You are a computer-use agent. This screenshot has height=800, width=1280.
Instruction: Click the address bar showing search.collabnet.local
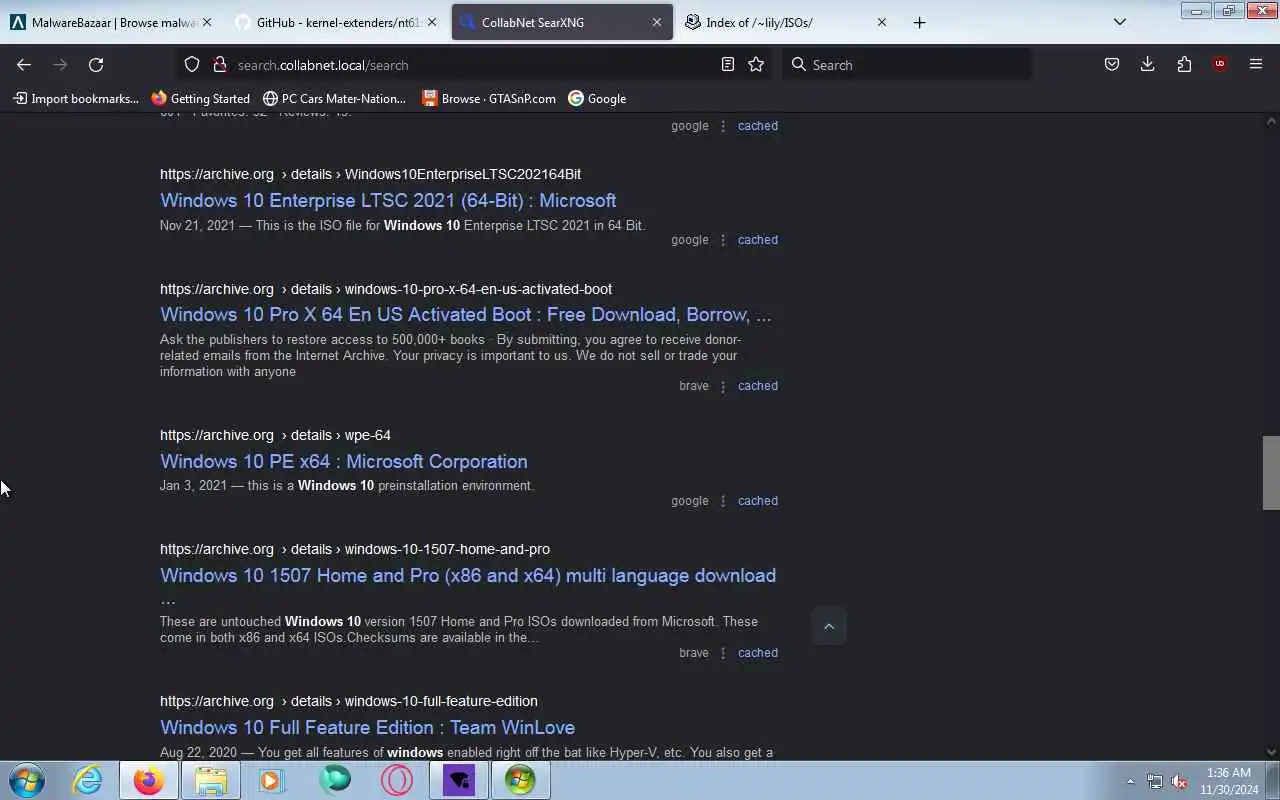tap(475, 64)
